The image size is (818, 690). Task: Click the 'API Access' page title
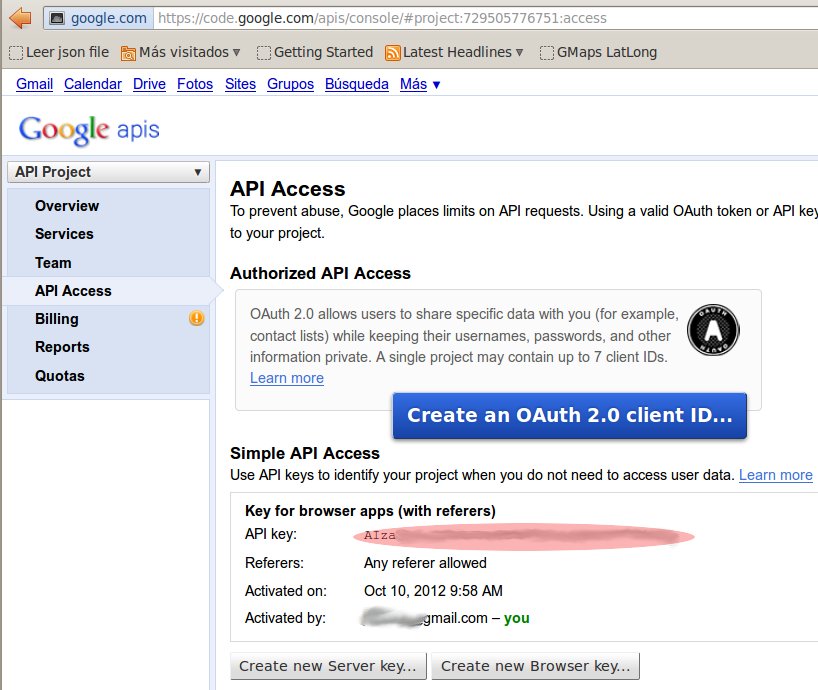point(287,189)
